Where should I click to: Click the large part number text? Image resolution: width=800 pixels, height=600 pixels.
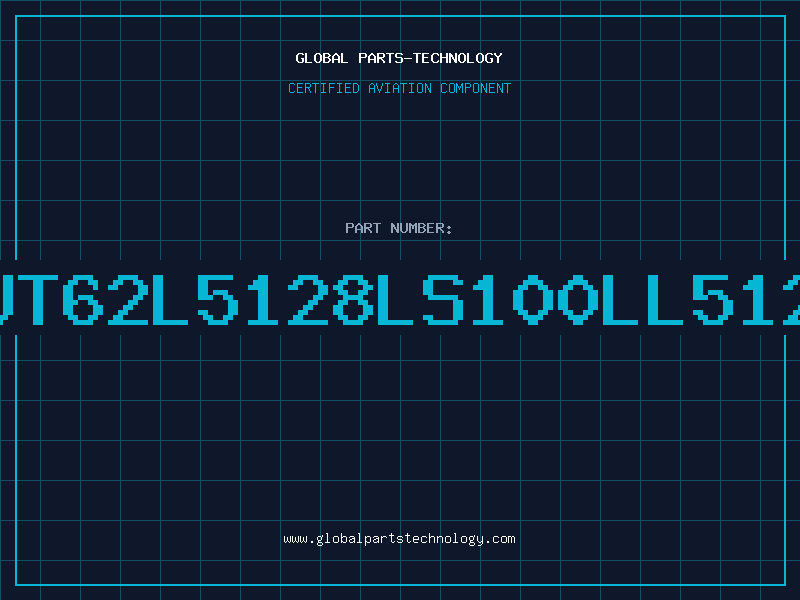400,299
